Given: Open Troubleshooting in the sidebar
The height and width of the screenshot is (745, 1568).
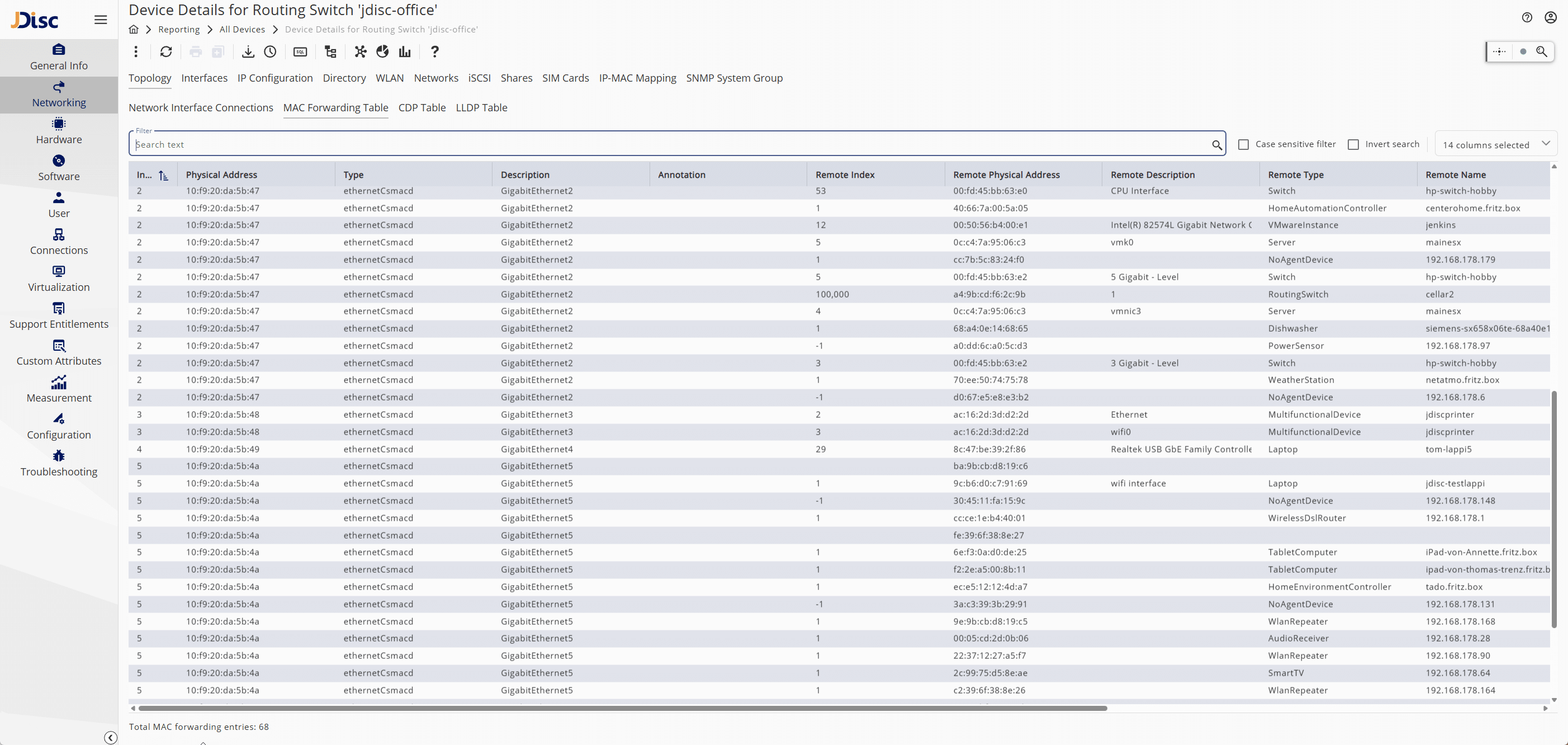Looking at the screenshot, I should (x=59, y=463).
